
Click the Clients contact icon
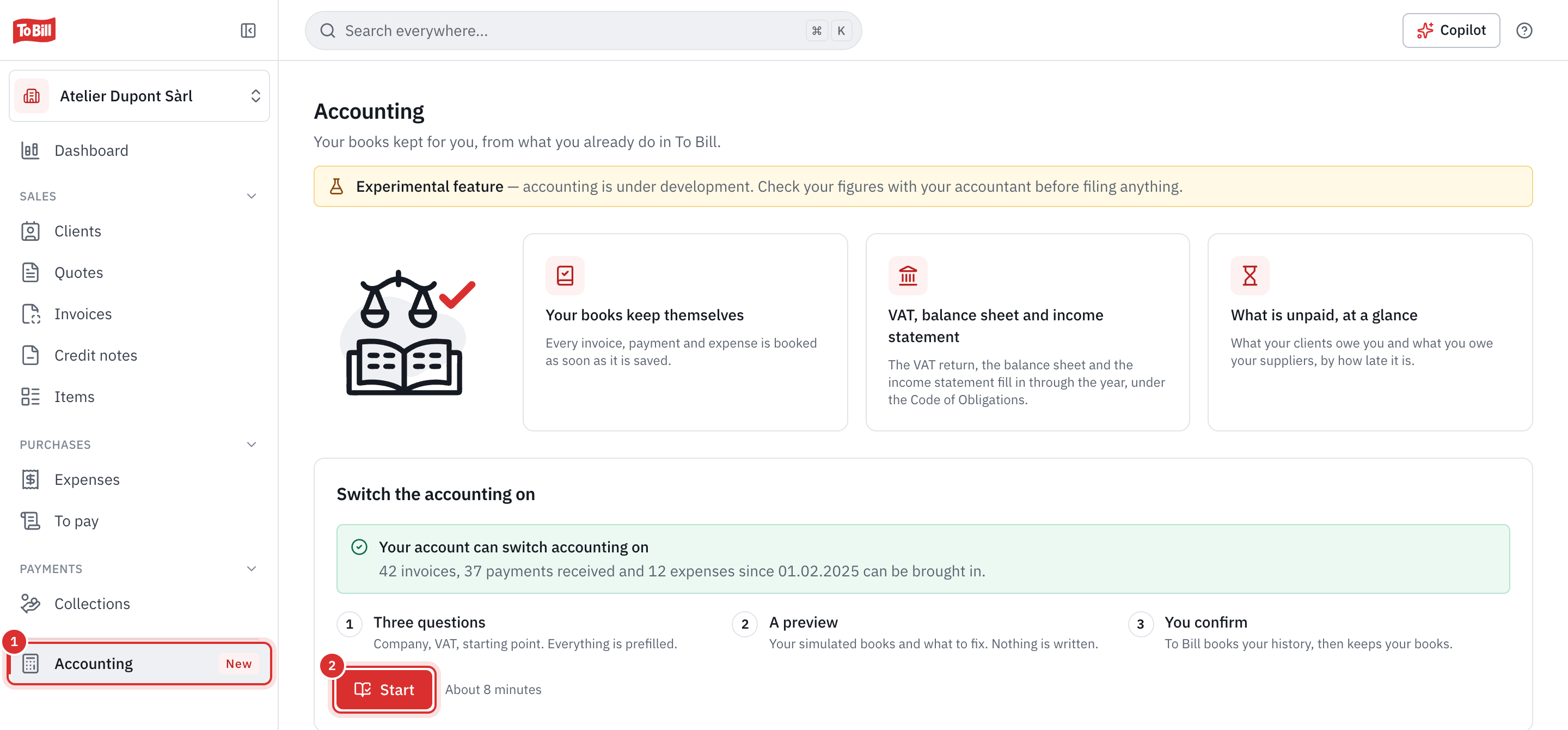click(x=30, y=232)
